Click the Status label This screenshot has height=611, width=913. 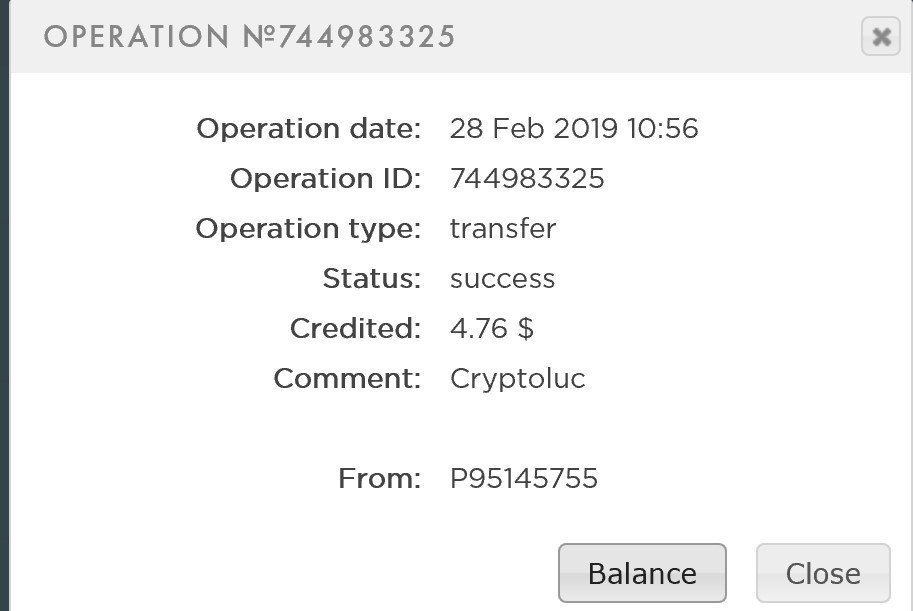click(371, 279)
